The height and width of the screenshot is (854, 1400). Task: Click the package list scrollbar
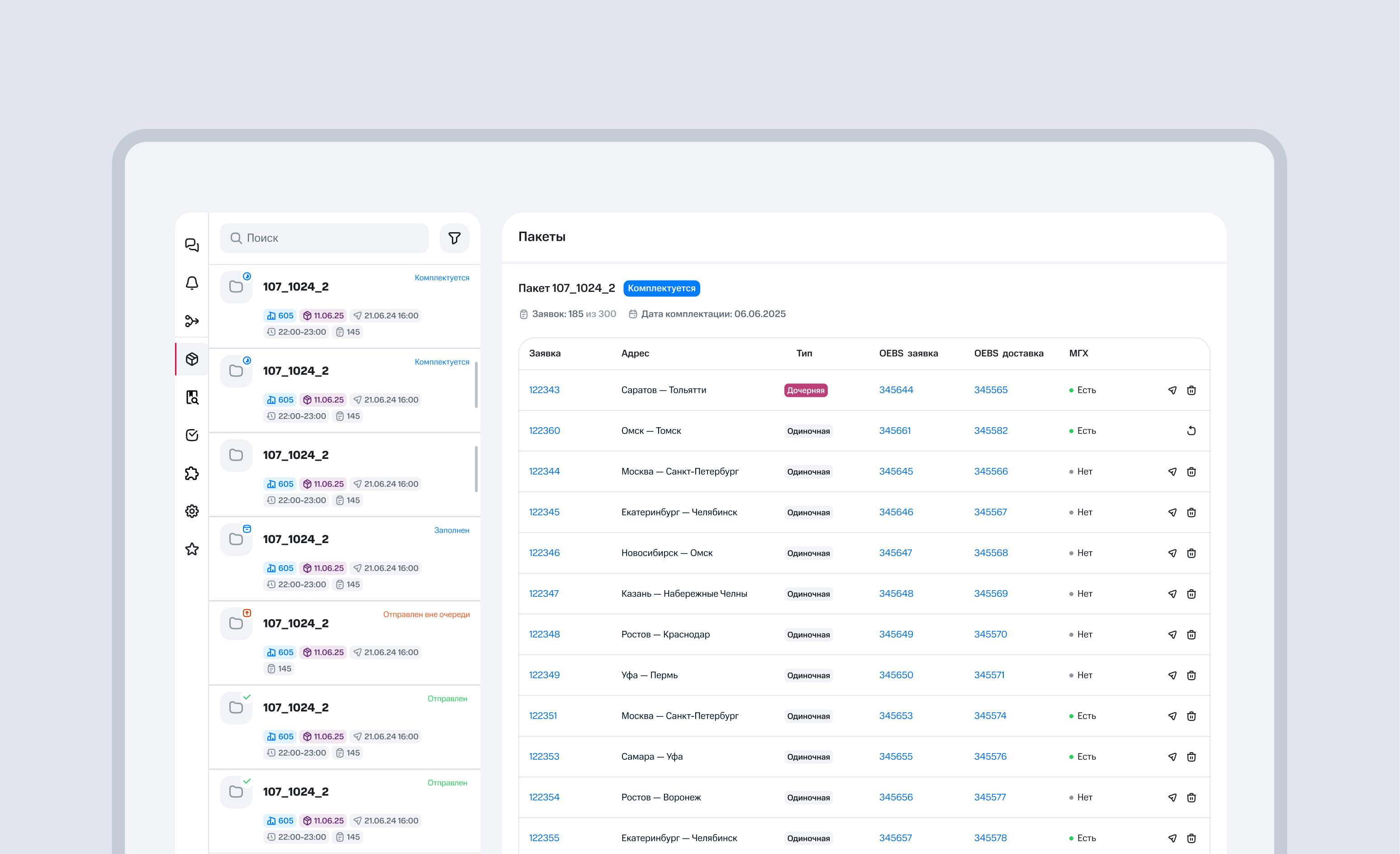coord(476,385)
